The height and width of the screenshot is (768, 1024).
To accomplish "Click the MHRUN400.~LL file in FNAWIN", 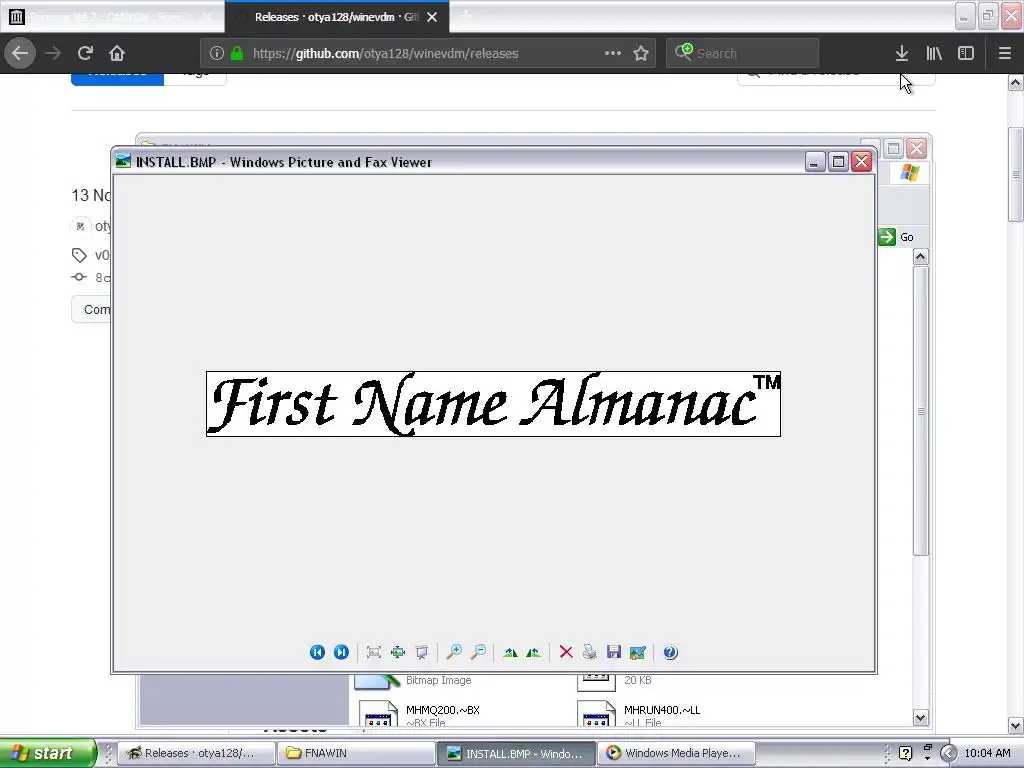I will [x=639, y=712].
